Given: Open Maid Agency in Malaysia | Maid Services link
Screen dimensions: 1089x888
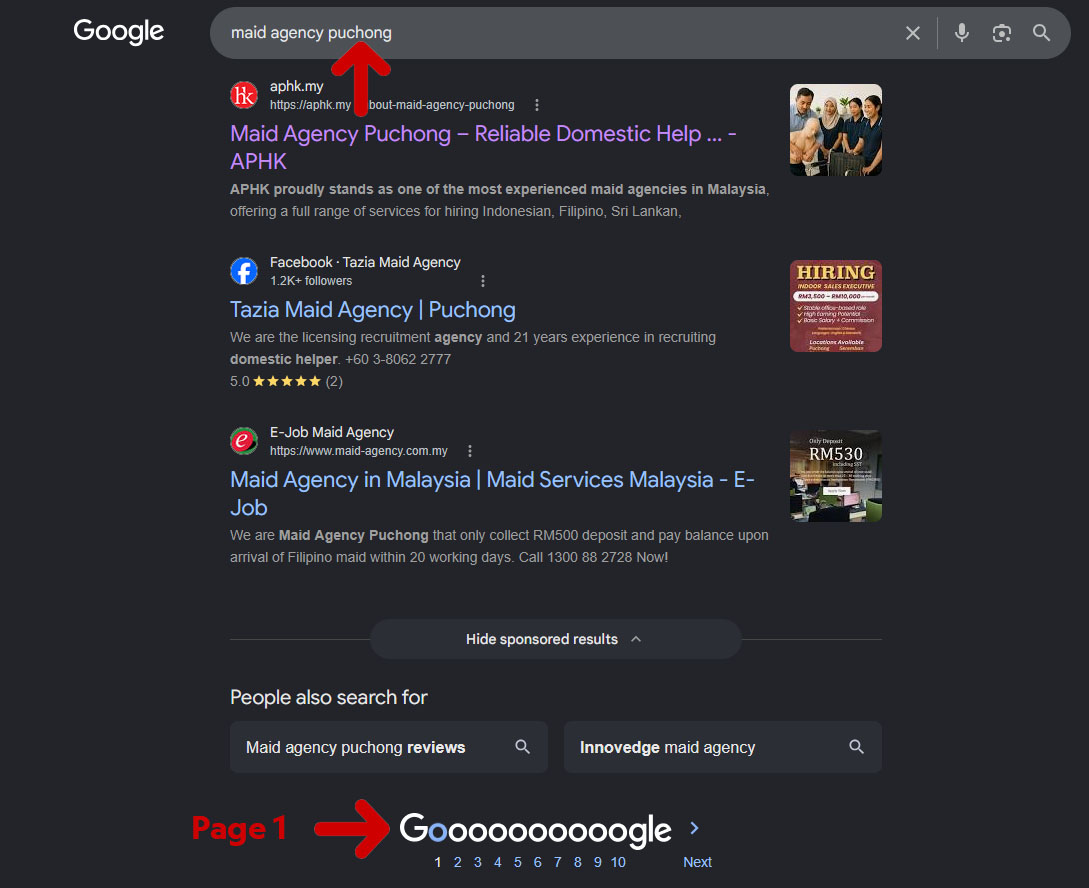Looking at the screenshot, I should 492,494.
